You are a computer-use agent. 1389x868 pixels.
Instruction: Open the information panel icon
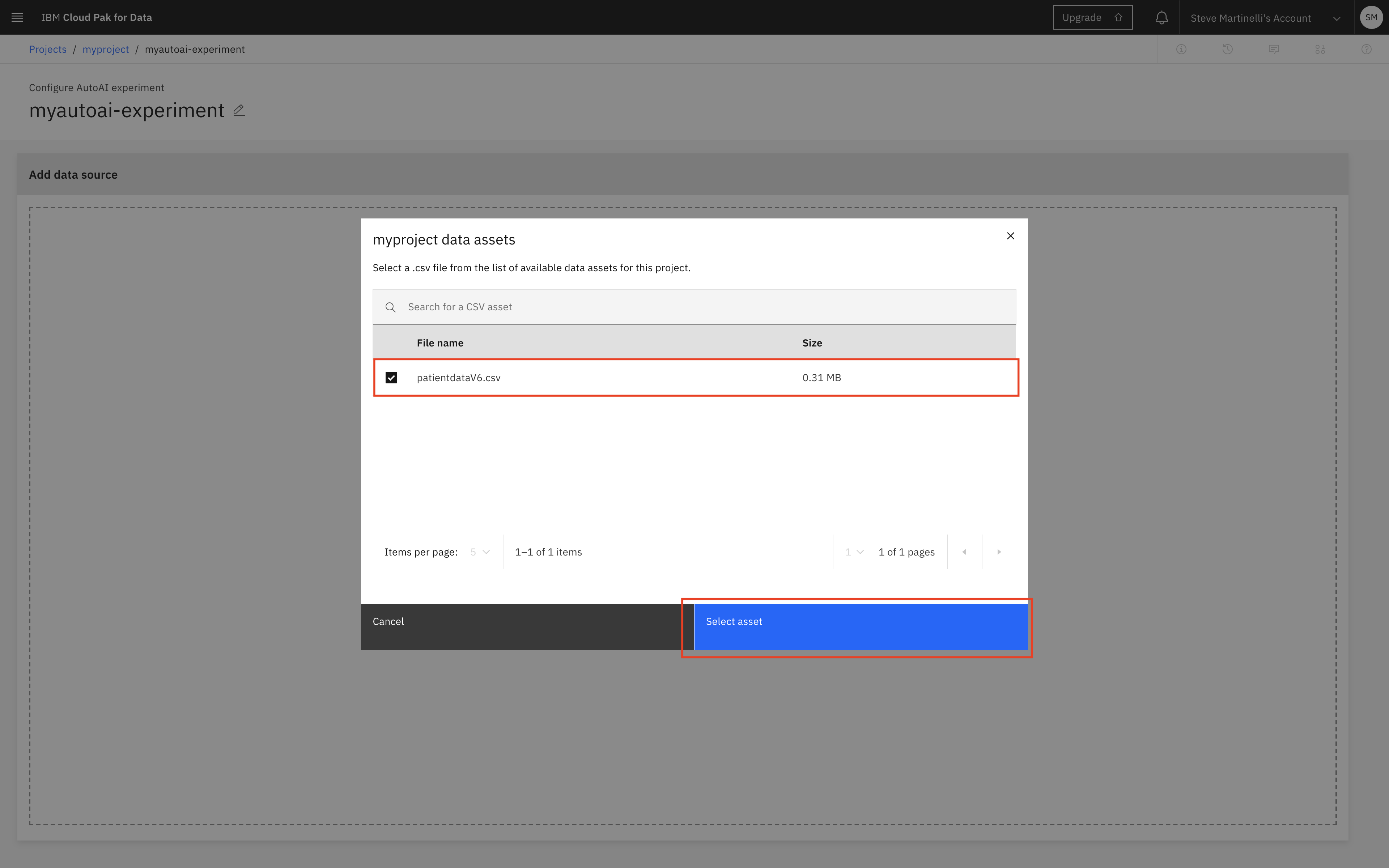(1181, 50)
